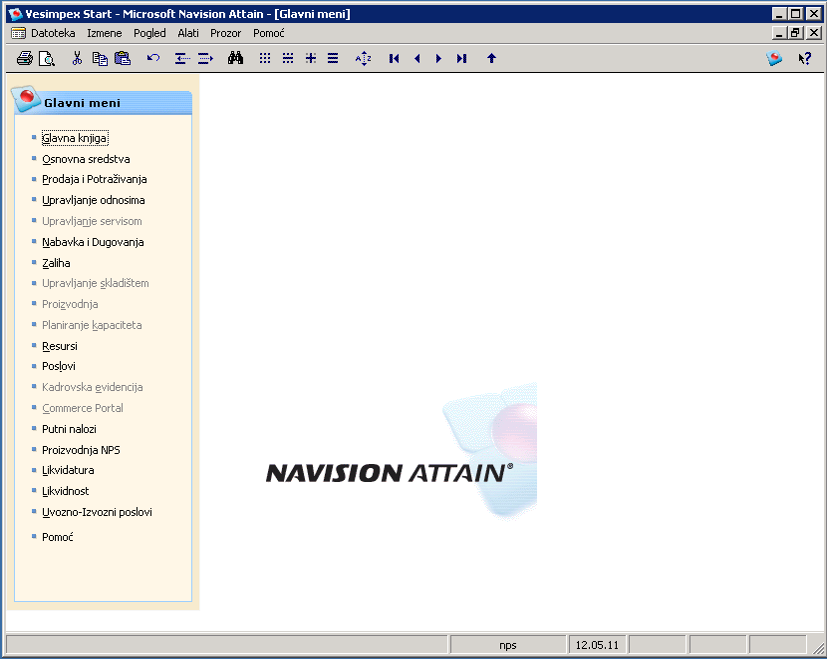Open Pomoć link in Glavni meni panel

[57, 537]
